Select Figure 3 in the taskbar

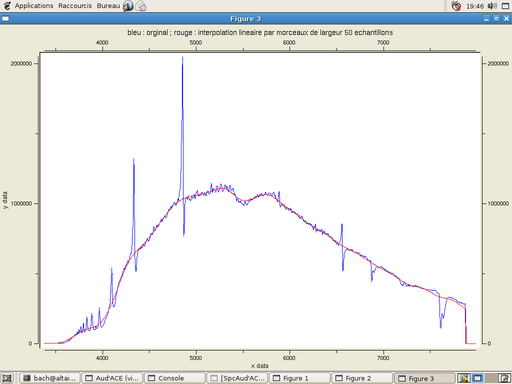425,378
